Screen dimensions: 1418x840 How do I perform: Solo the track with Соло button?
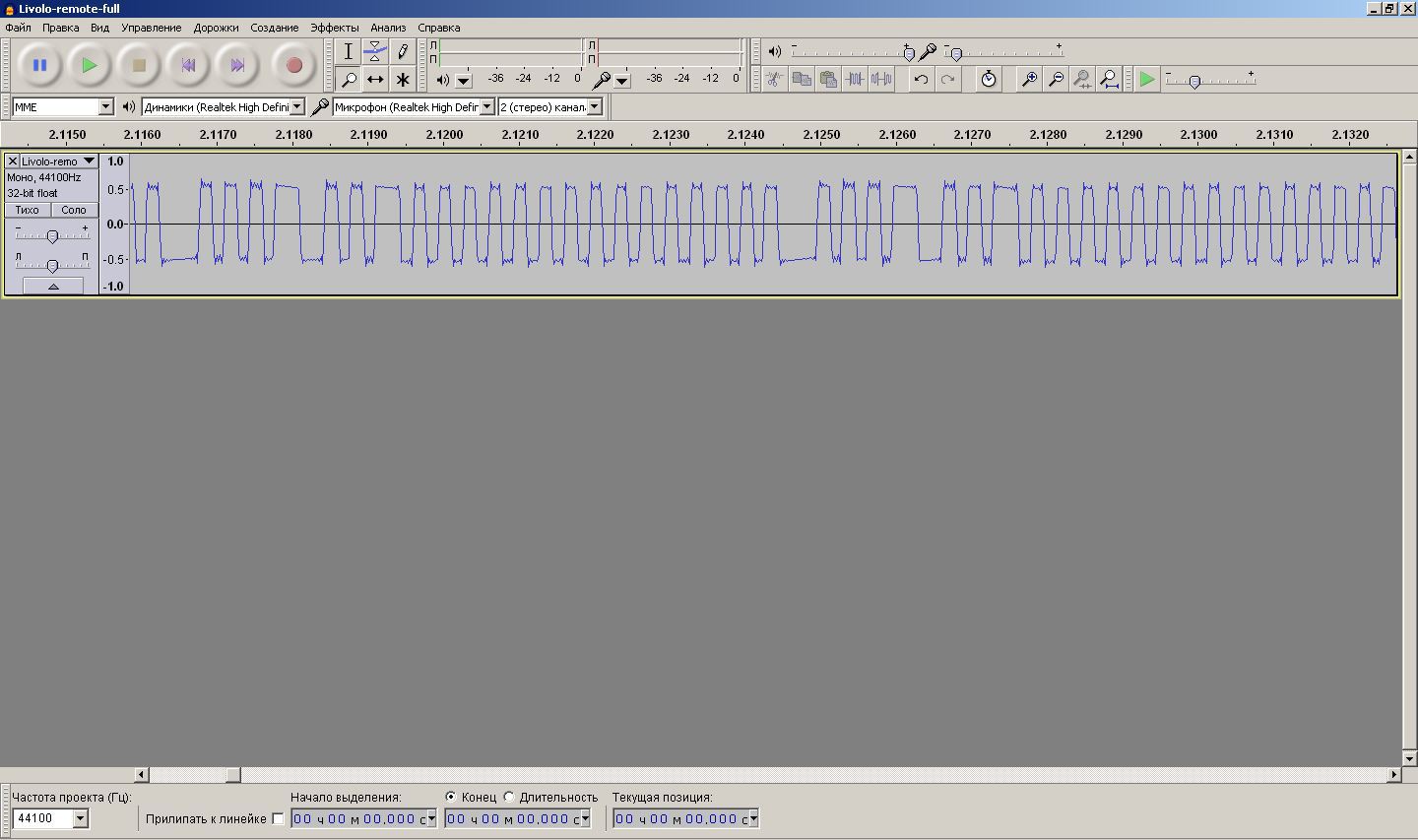pos(74,210)
